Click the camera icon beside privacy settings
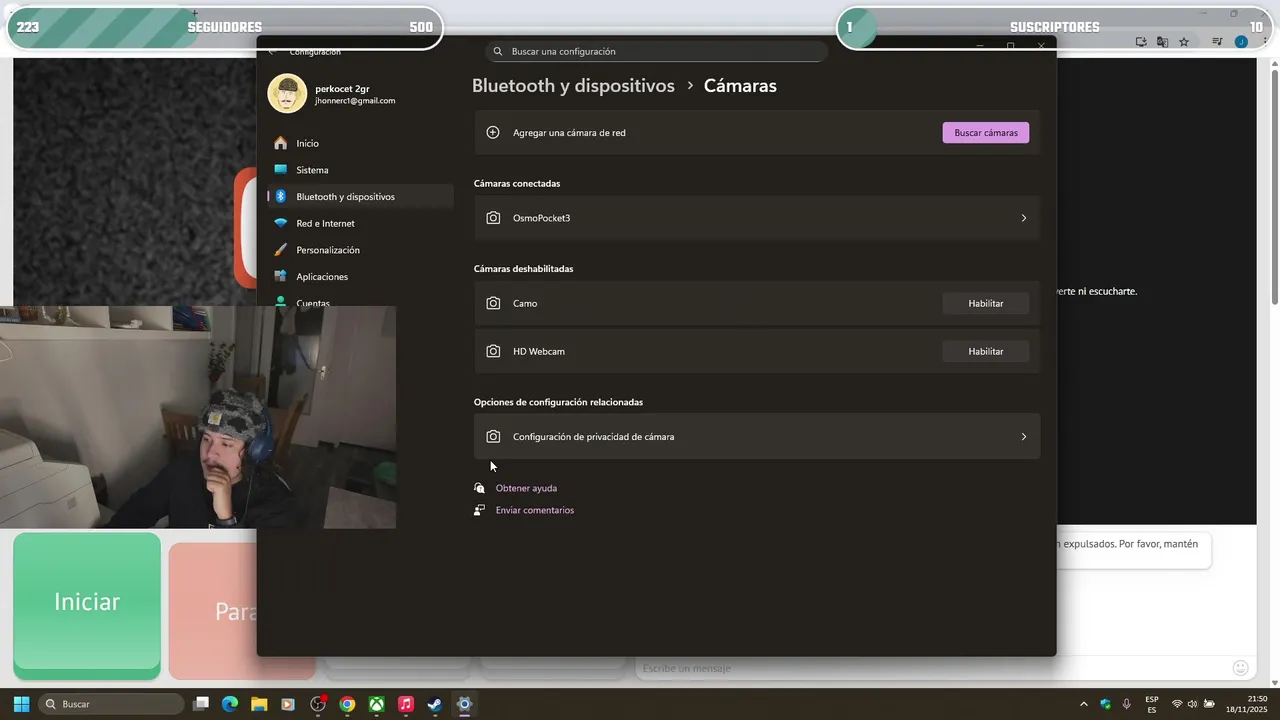 point(493,437)
